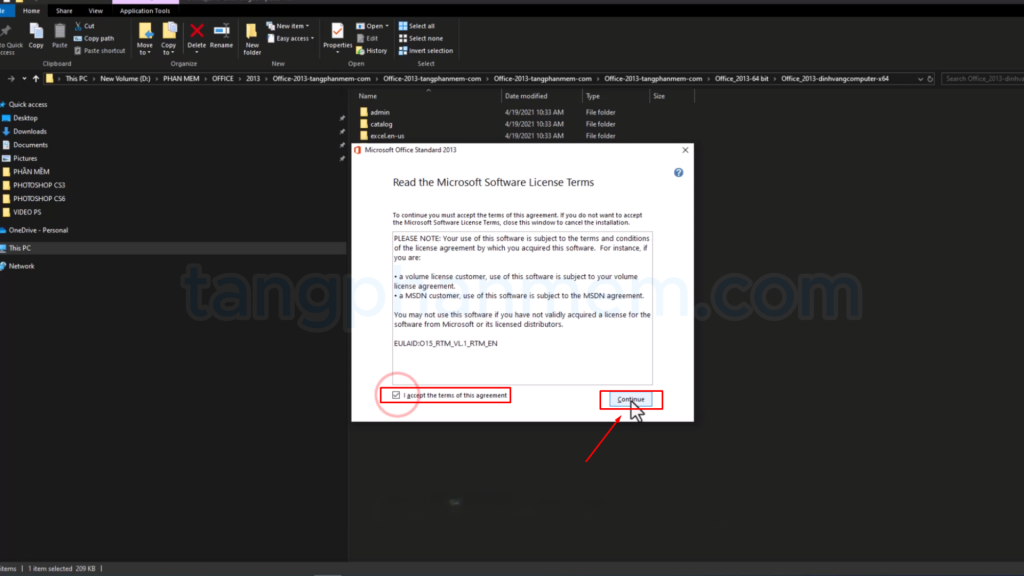The height and width of the screenshot is (576, 1024).
Task: Open PHOTOSHOP CS3 sidebar folder
Action: pos(39,185)
